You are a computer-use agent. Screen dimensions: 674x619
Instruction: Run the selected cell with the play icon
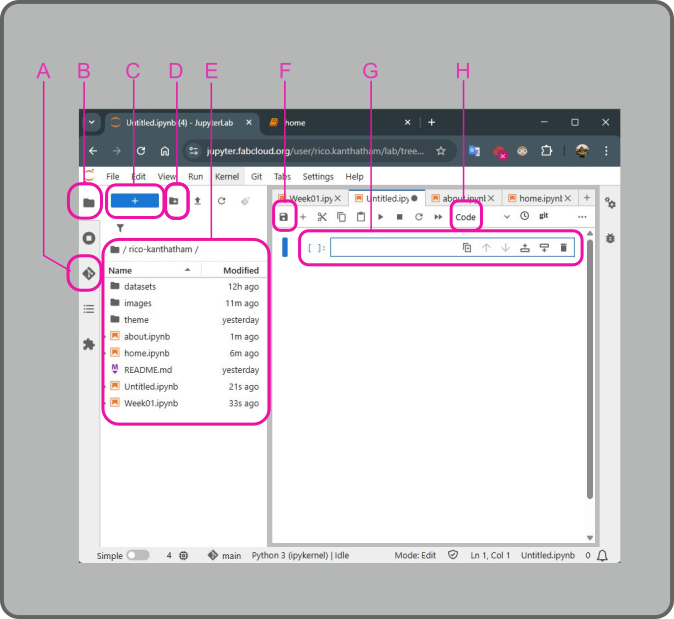(x=380, y=217)
